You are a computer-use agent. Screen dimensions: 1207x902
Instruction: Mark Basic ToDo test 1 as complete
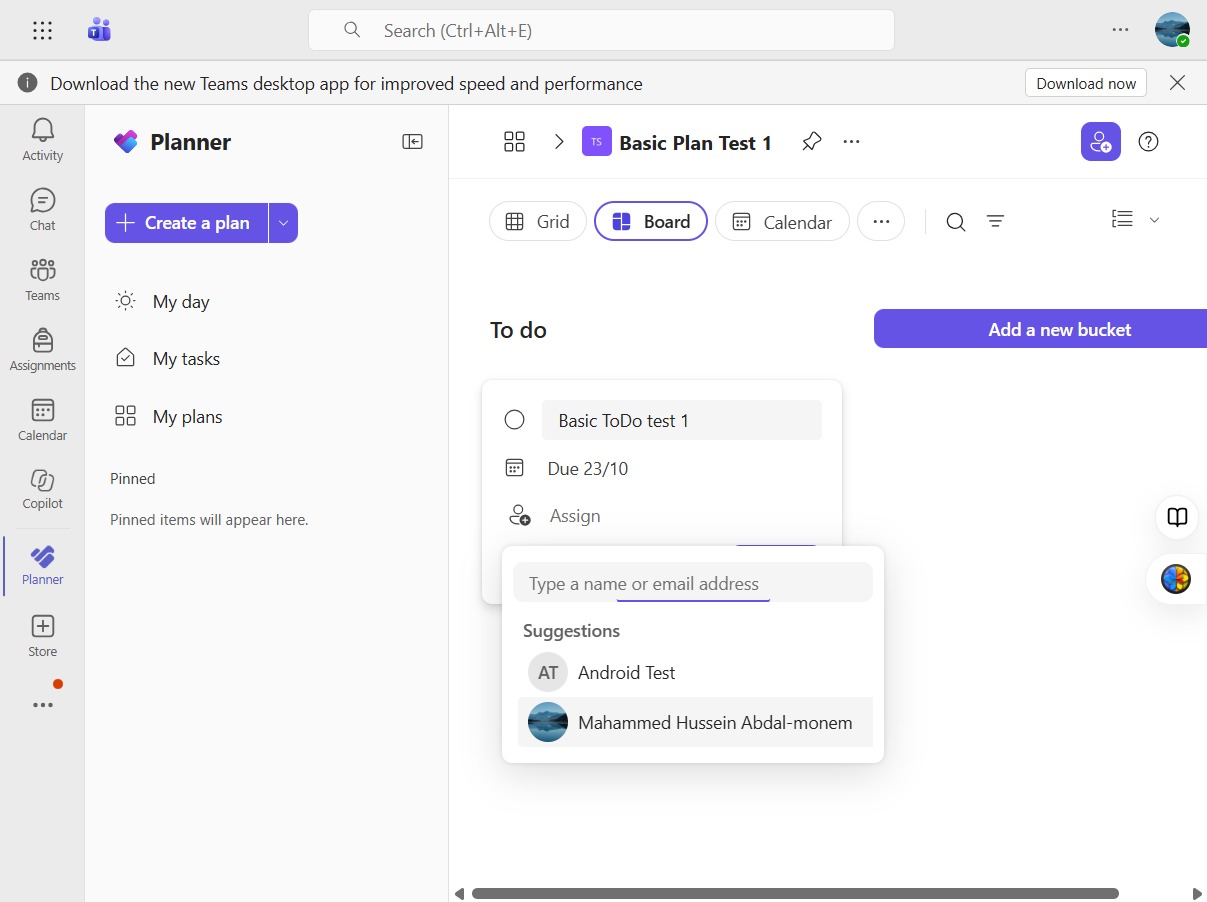point(514,420)
